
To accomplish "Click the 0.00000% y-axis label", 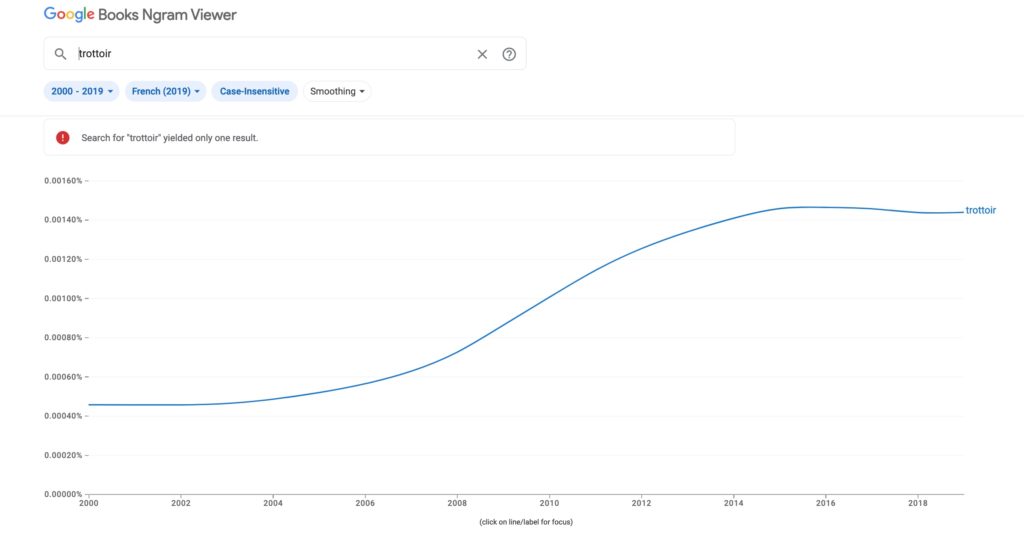I will (x=63, y=494).
